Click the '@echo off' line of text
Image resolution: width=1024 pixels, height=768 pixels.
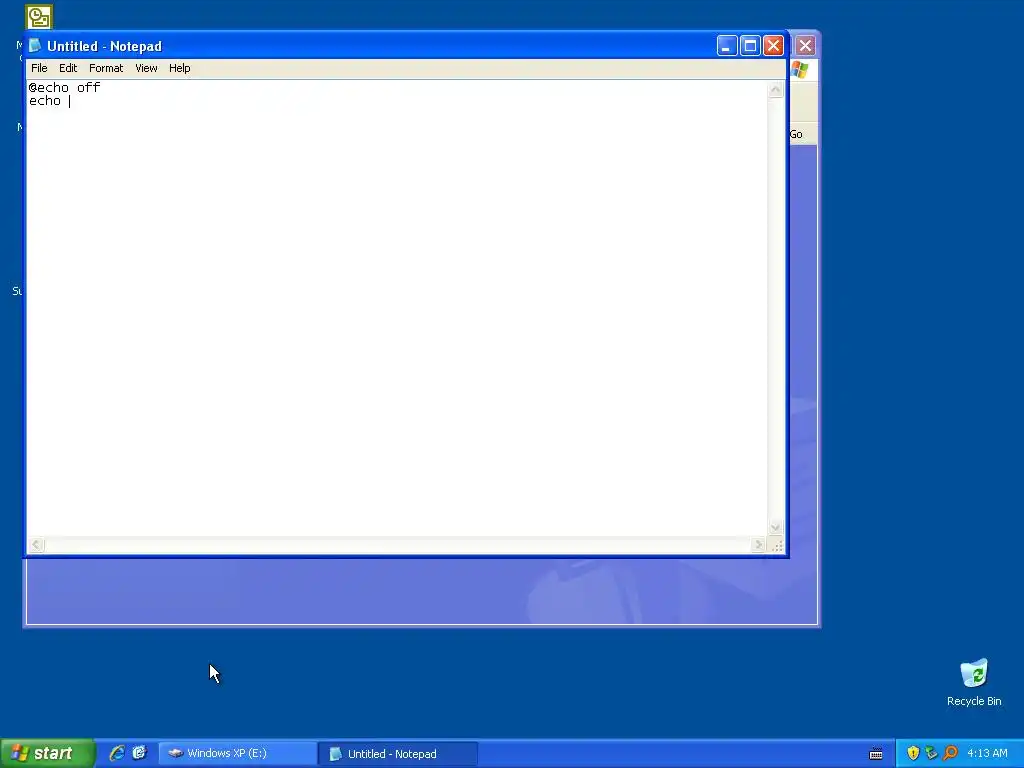click(x=65, y=88)
